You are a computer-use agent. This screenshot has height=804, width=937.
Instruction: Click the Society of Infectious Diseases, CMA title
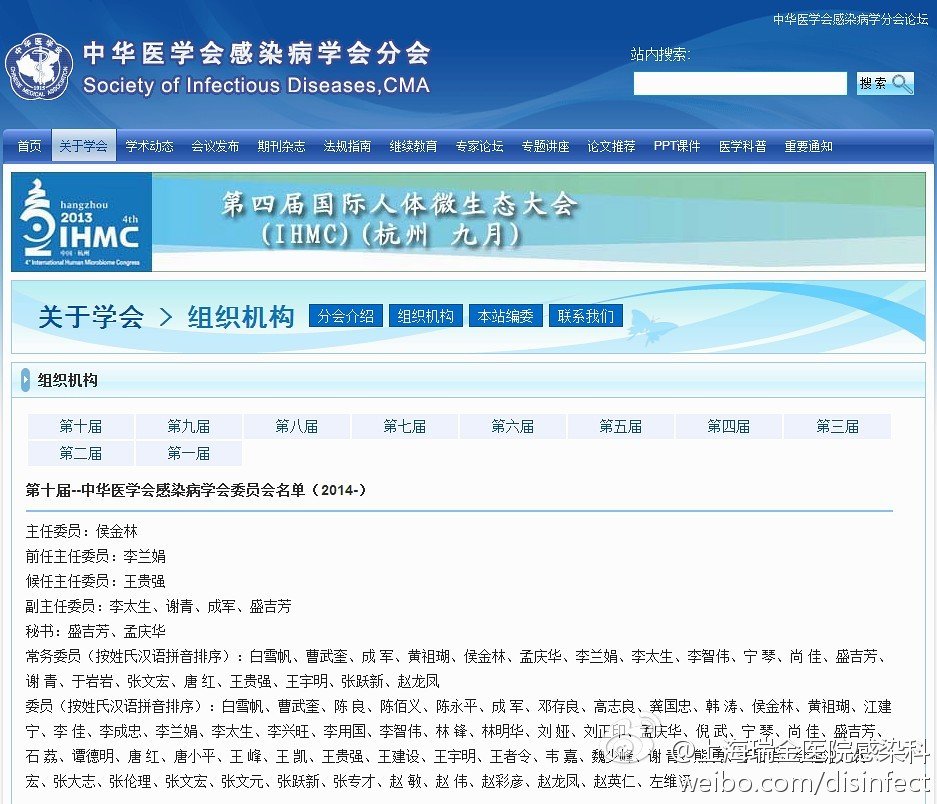256,85
